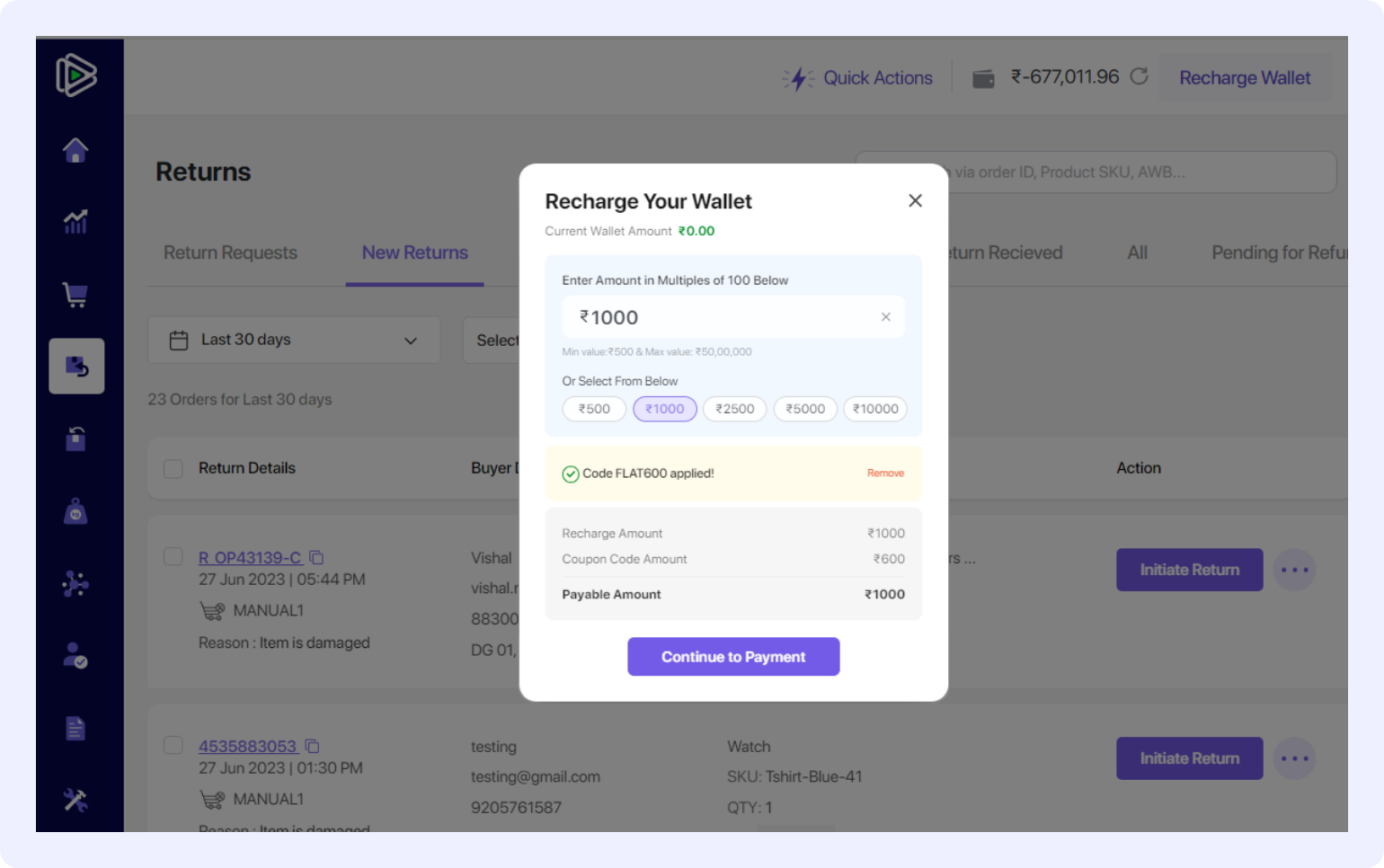Click the highlighted Returns icon in sidebar
The height and width of the screenshot is (868, 1384).
coord(76,366)
